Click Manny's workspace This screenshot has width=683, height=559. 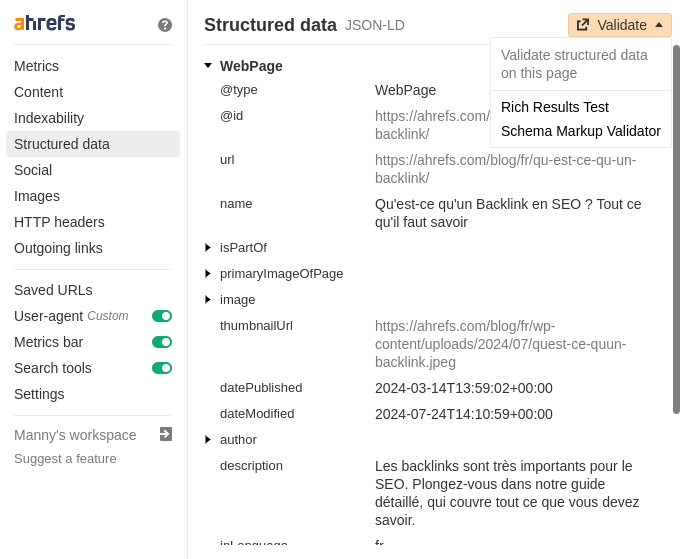click(x=75, y=435)
